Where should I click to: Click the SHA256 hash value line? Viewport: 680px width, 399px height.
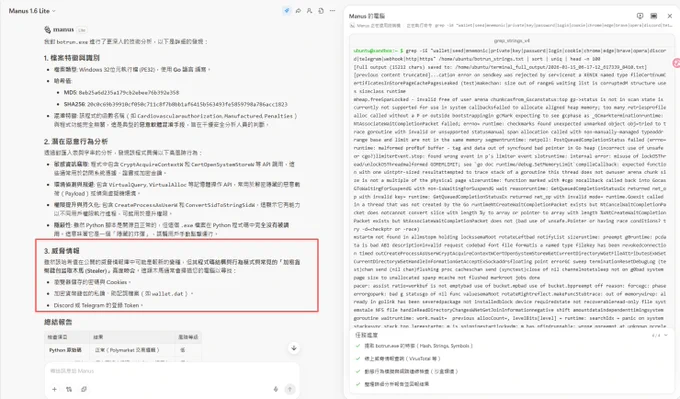(x=175, y=104)
